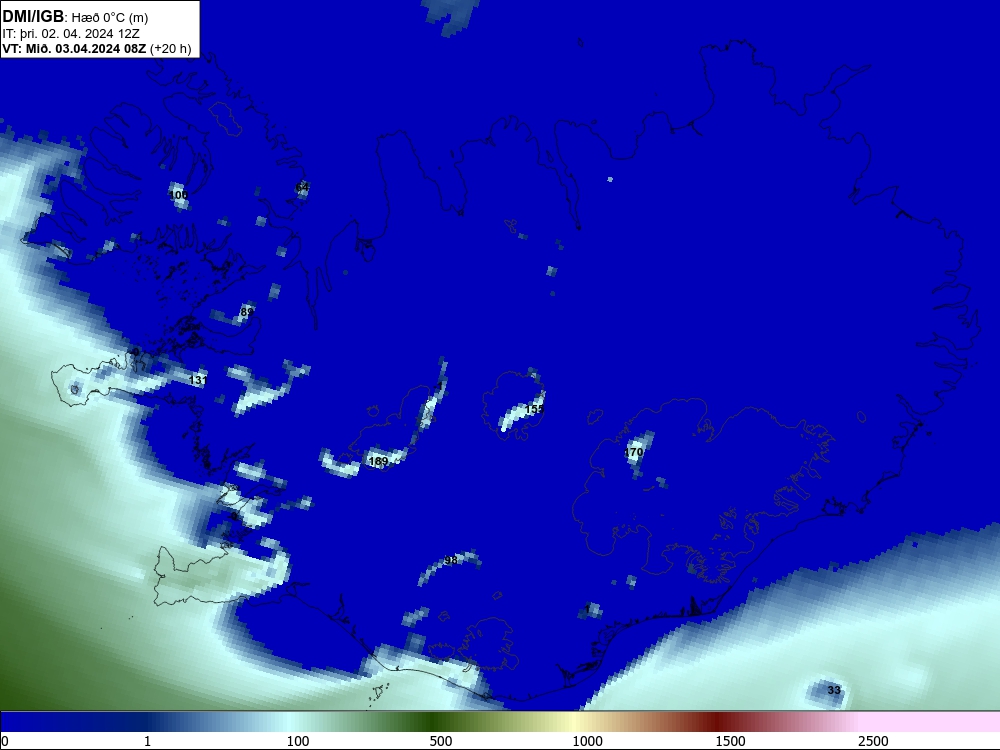Click the map value 89
Screen dimensions: 1000x750
(x=247, y=312)
